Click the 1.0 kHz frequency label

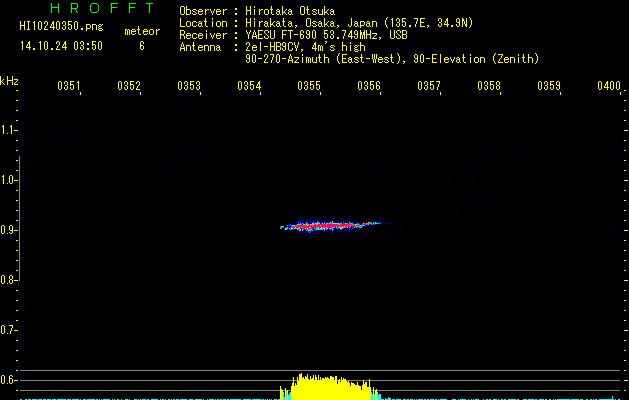[8, 180]
